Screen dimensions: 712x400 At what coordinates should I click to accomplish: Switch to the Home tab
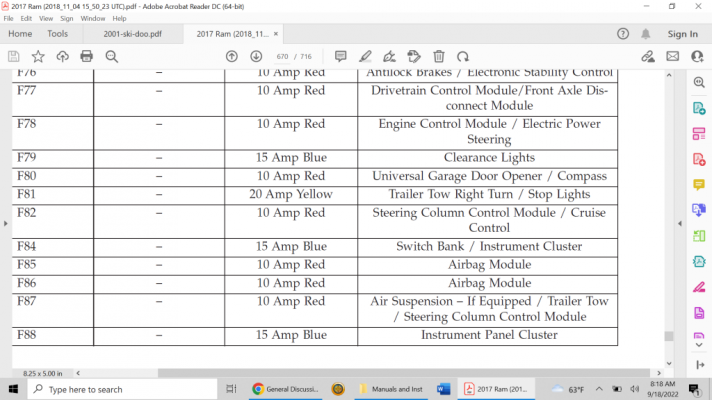(x=20, y=34)
